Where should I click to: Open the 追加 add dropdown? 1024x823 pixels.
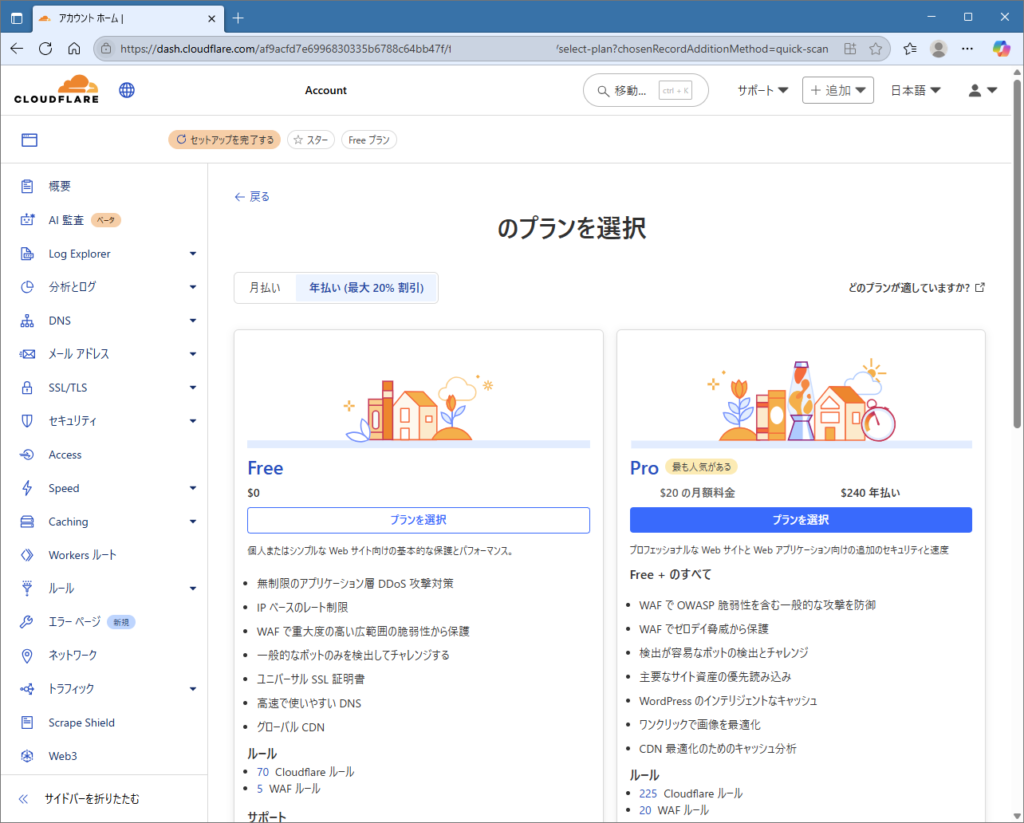point(838,90)
